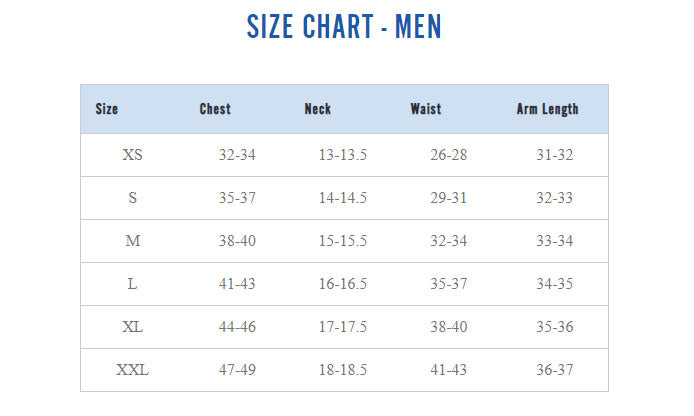Select the Waist column header
The height and width of the screenshot is (416, 694).
pos(426,109)
